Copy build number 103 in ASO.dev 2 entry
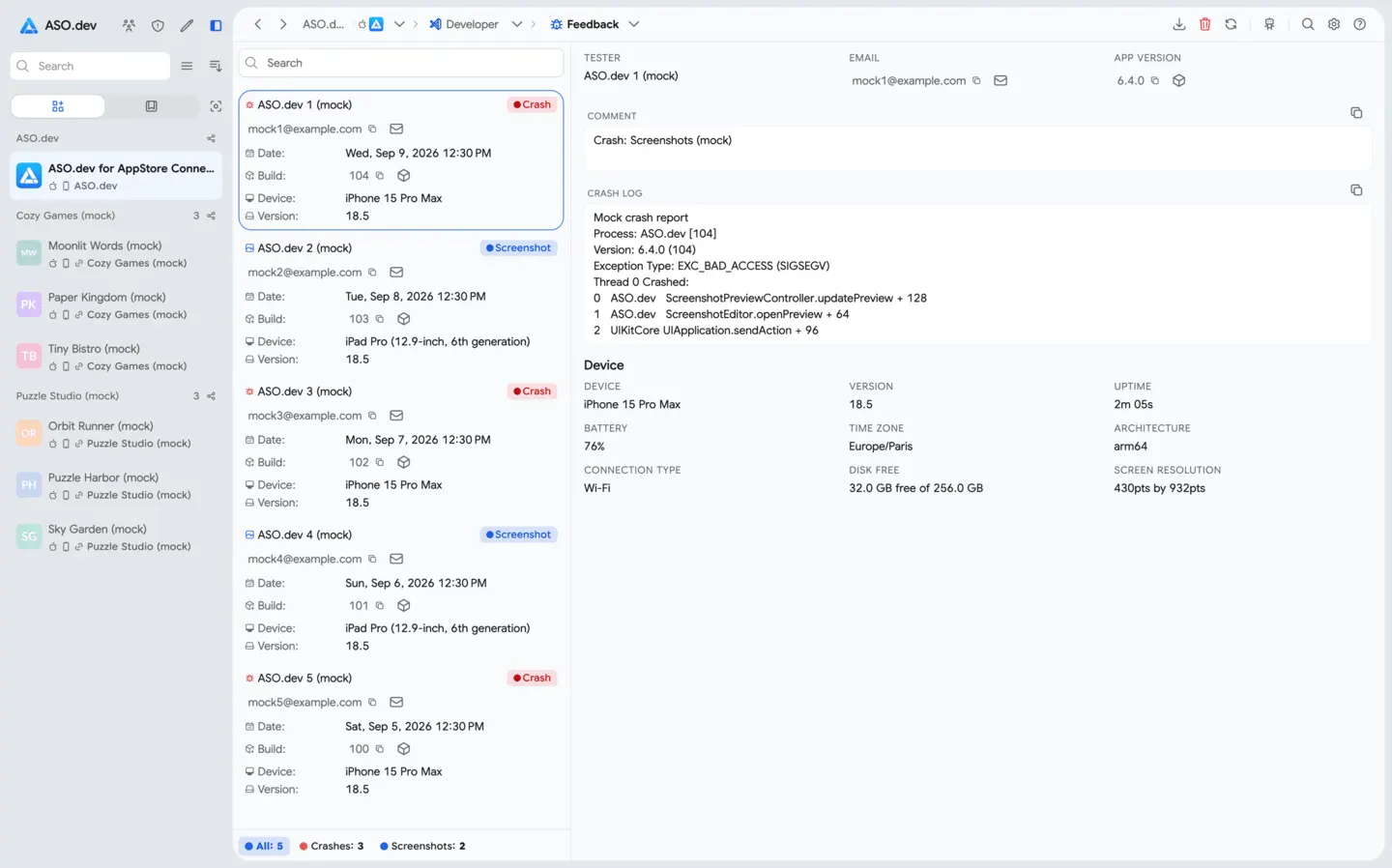This screenshot has height=868, width=1392. coord(380,319)
